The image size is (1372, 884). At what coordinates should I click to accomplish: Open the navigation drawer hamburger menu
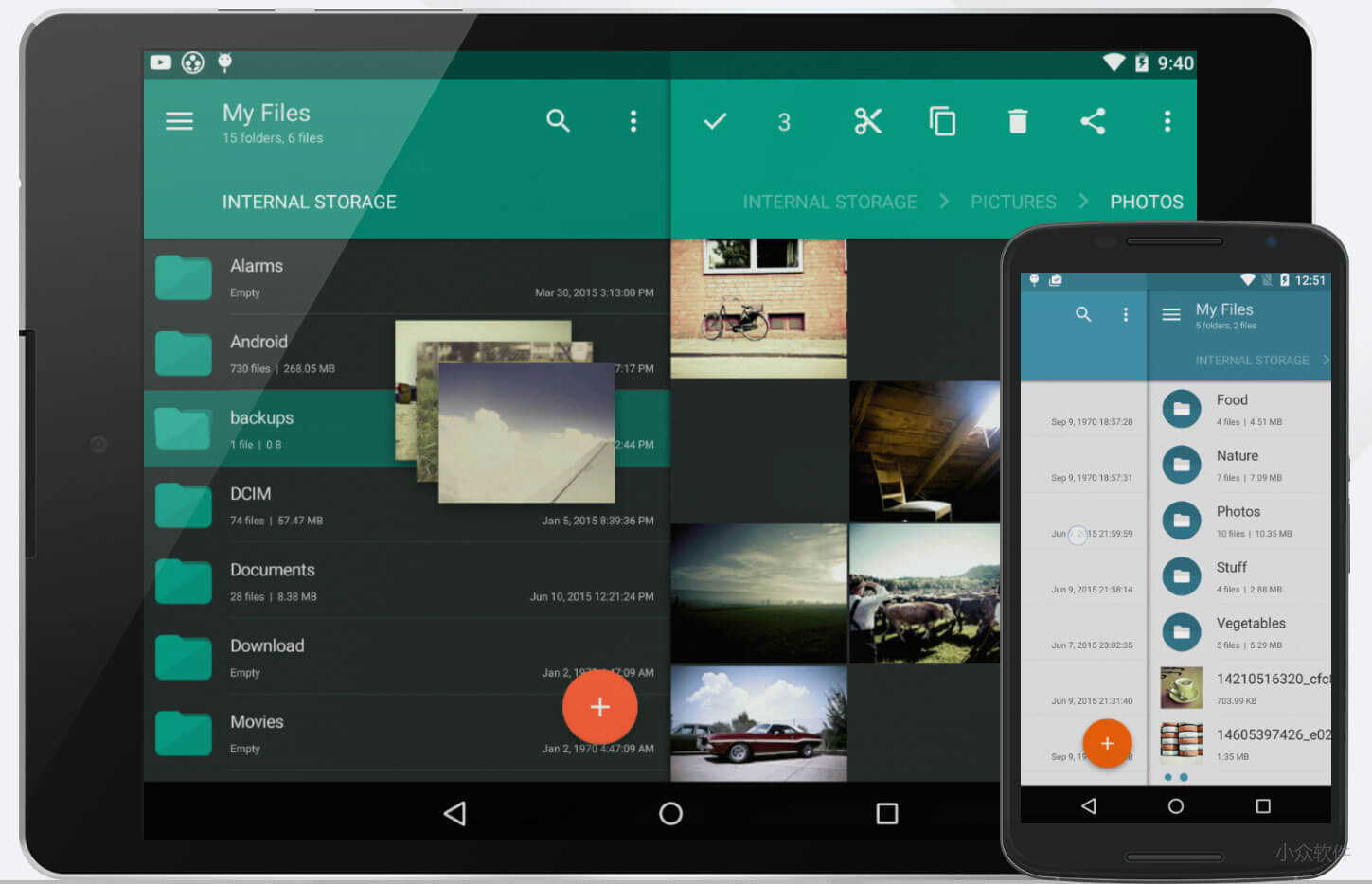click(179, 121)
